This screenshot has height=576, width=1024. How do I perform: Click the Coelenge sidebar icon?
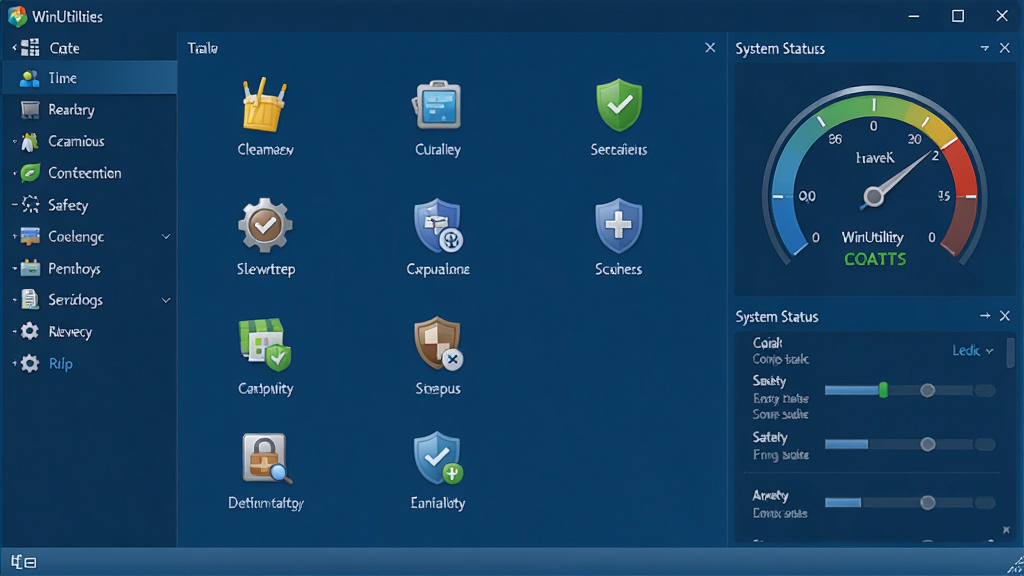coord(30,236)
